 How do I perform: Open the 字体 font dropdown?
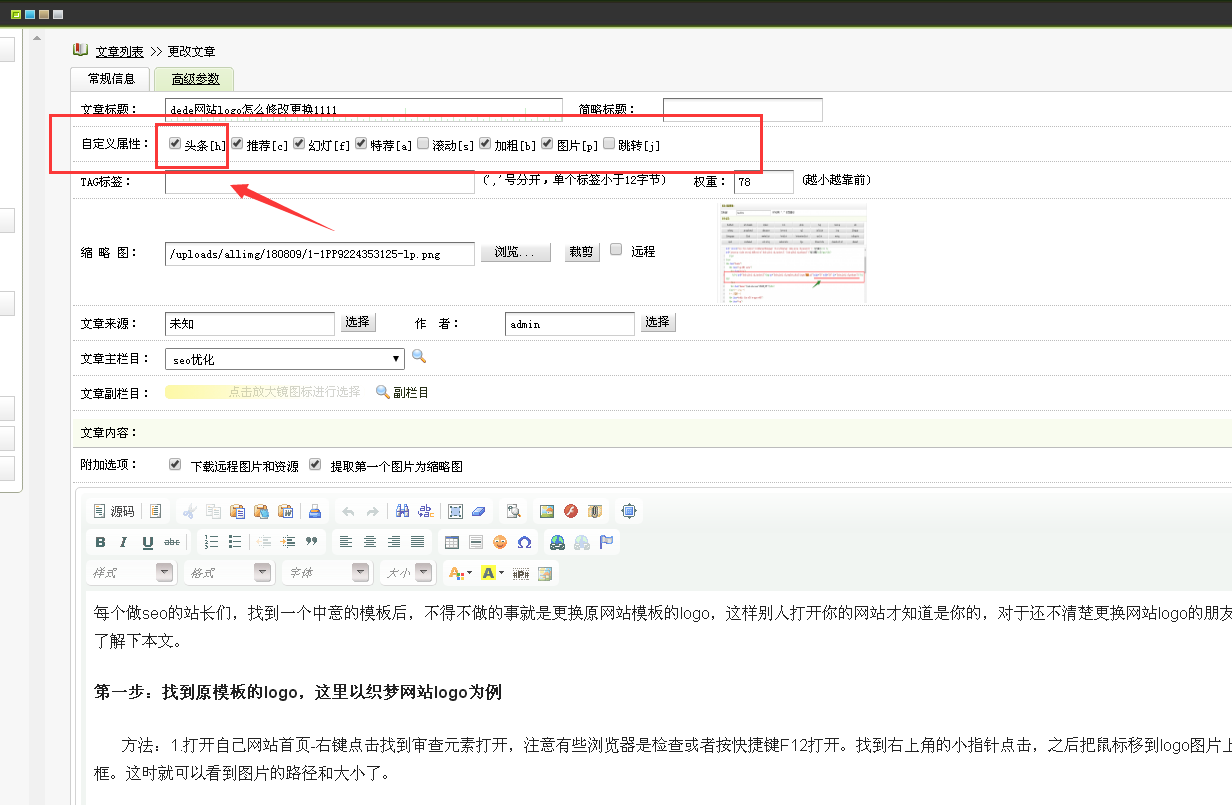point(327,573)
